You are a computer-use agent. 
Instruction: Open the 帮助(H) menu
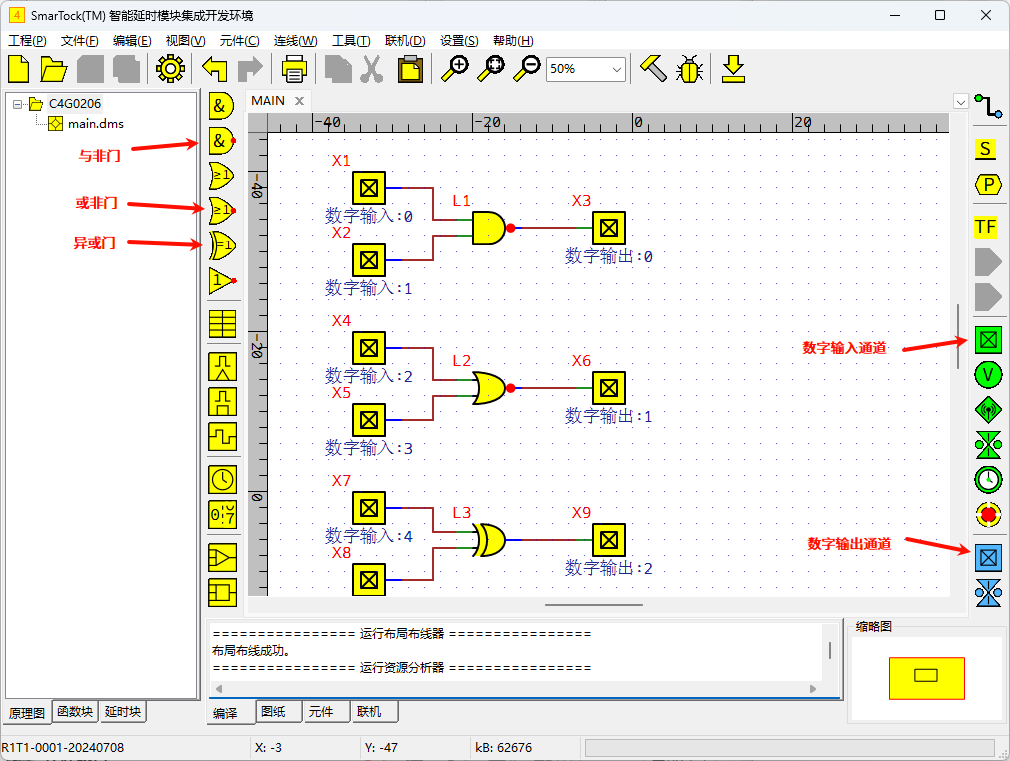513,41
